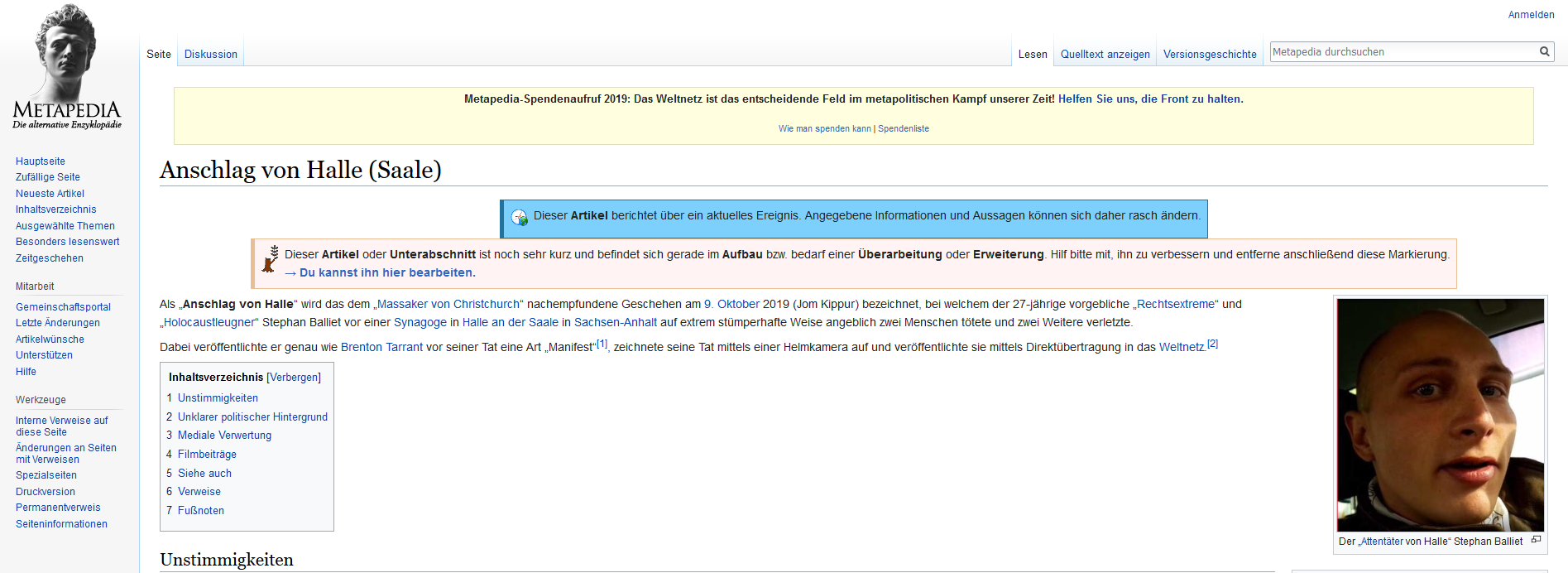Open 'Massaker von Christchurch' link
Image resolution: width=1568 pixels, height=573 pixels.
click(448, 305)
